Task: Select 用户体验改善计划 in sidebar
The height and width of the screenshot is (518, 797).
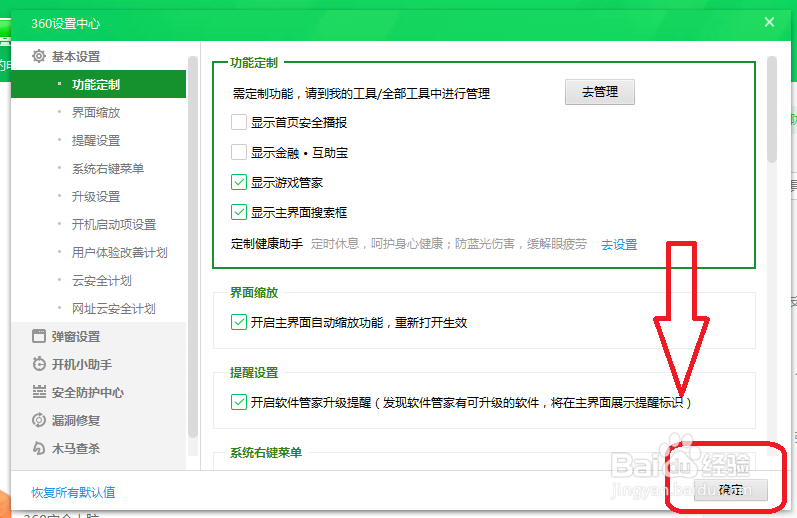Action: click(119, 252)
